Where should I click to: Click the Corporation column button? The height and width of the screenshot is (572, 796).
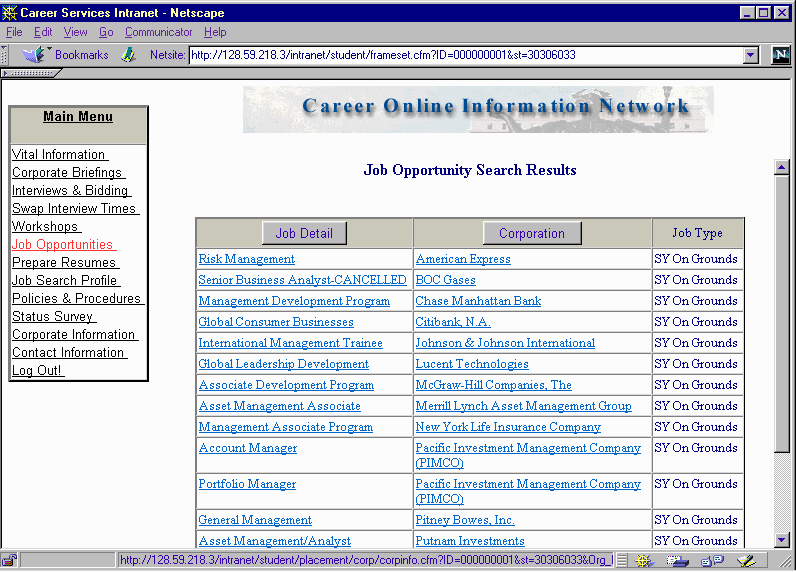(x=532, y=233)
